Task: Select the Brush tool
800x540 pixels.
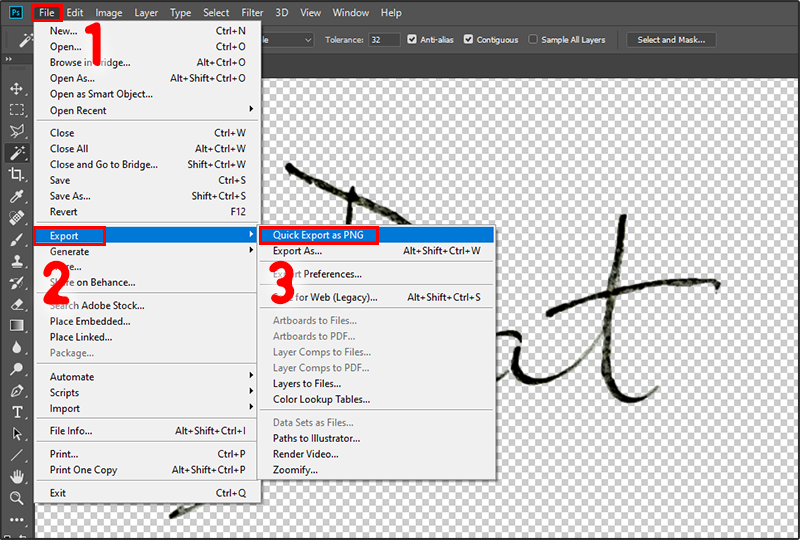Action: [16, 239]
